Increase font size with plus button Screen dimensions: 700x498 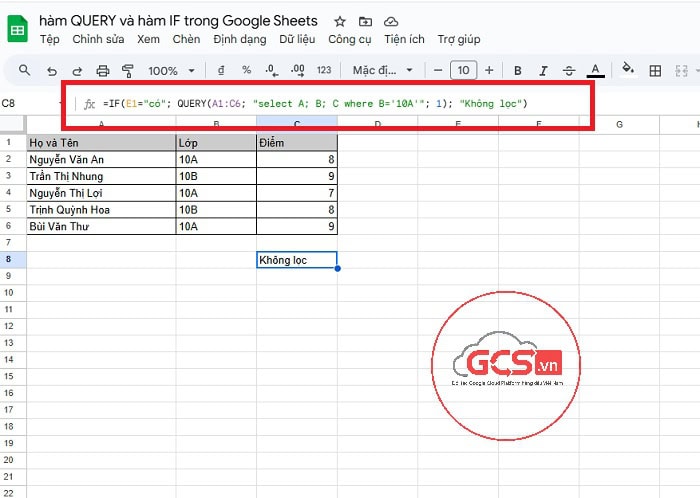pyautogui.click(x=489, y=71)
